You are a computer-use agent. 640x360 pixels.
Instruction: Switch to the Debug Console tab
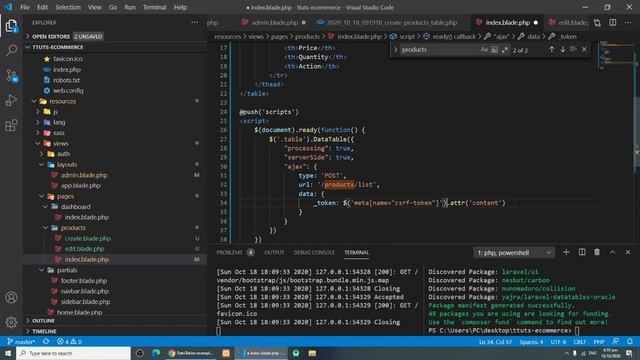click(314, 252)
